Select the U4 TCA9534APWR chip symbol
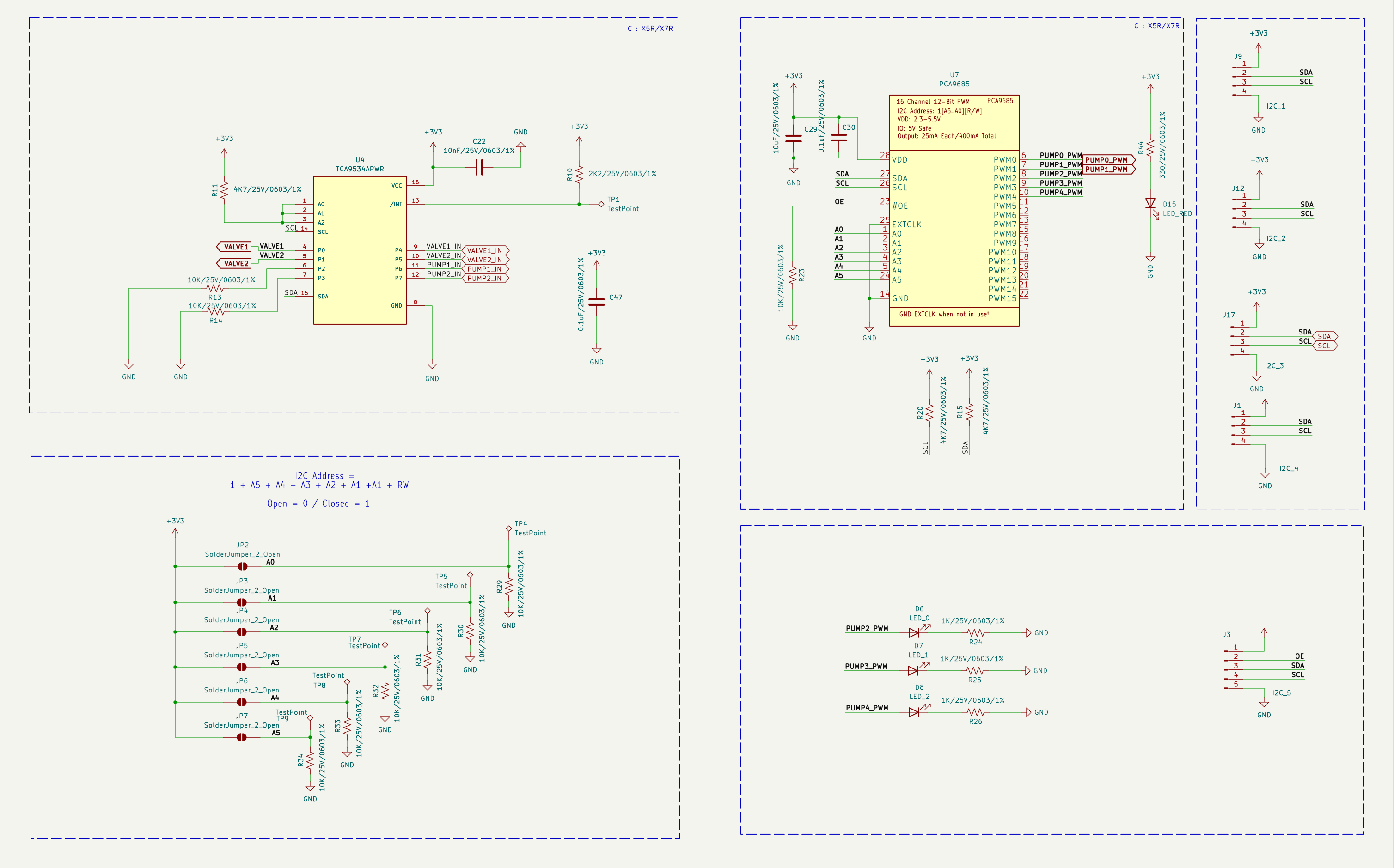This screenshot has height=868, width=1394. [360, 250]
